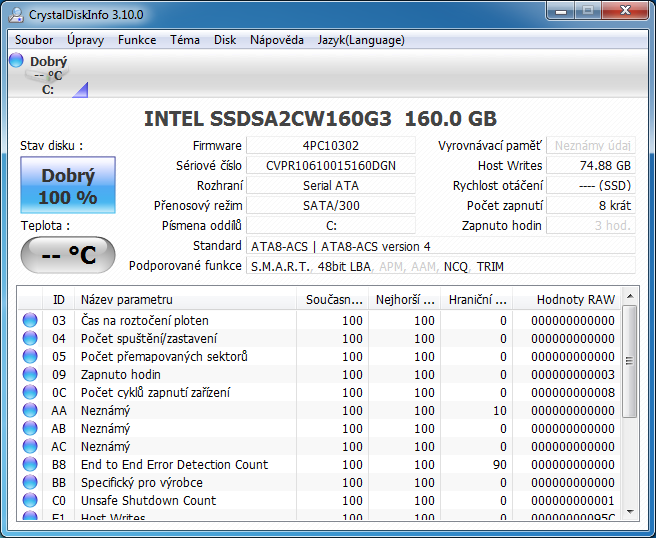Click the serial number field CVPR1061001516ODGN
This screenshot has height=538, width=656.
coord(330,165)
